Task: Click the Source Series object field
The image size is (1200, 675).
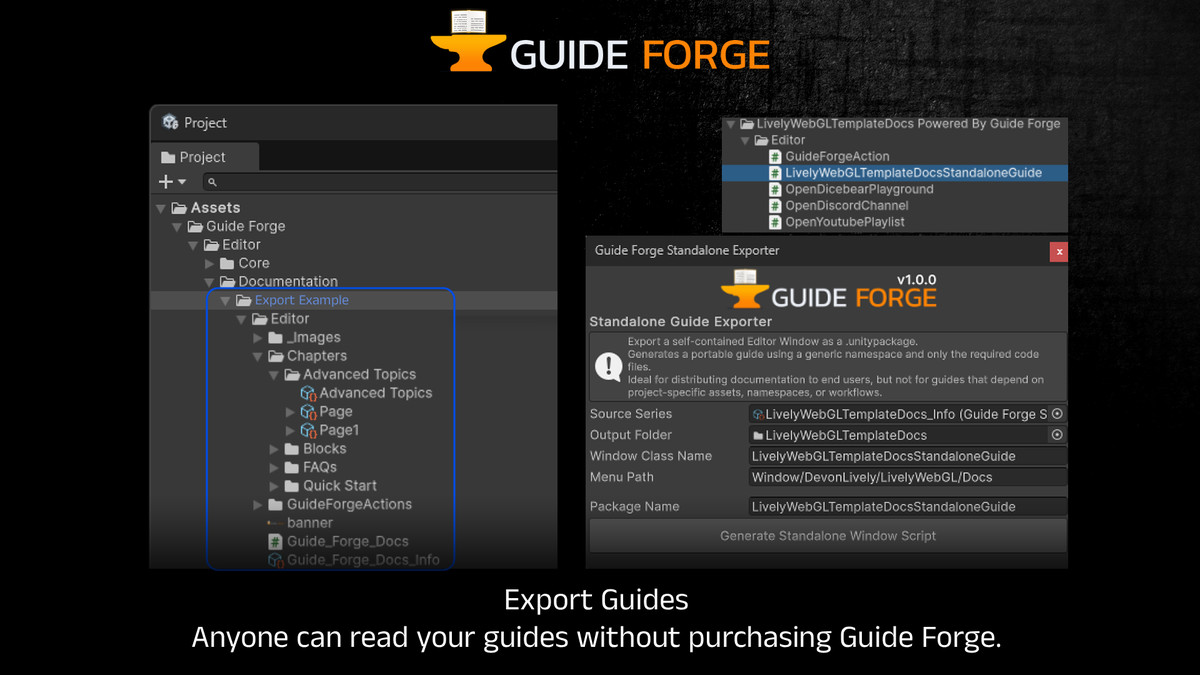Action: (x=908, y=414)
